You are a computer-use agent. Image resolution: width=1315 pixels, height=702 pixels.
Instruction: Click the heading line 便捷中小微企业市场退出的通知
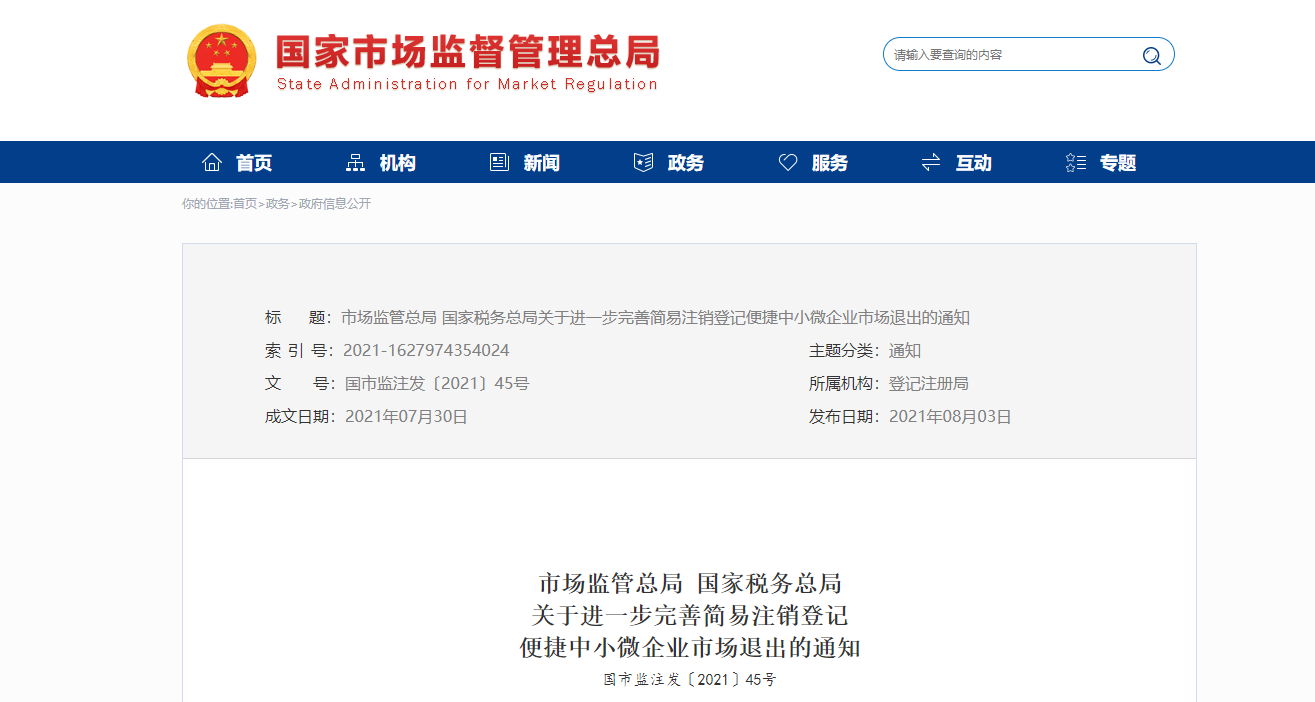click(690, 647)
